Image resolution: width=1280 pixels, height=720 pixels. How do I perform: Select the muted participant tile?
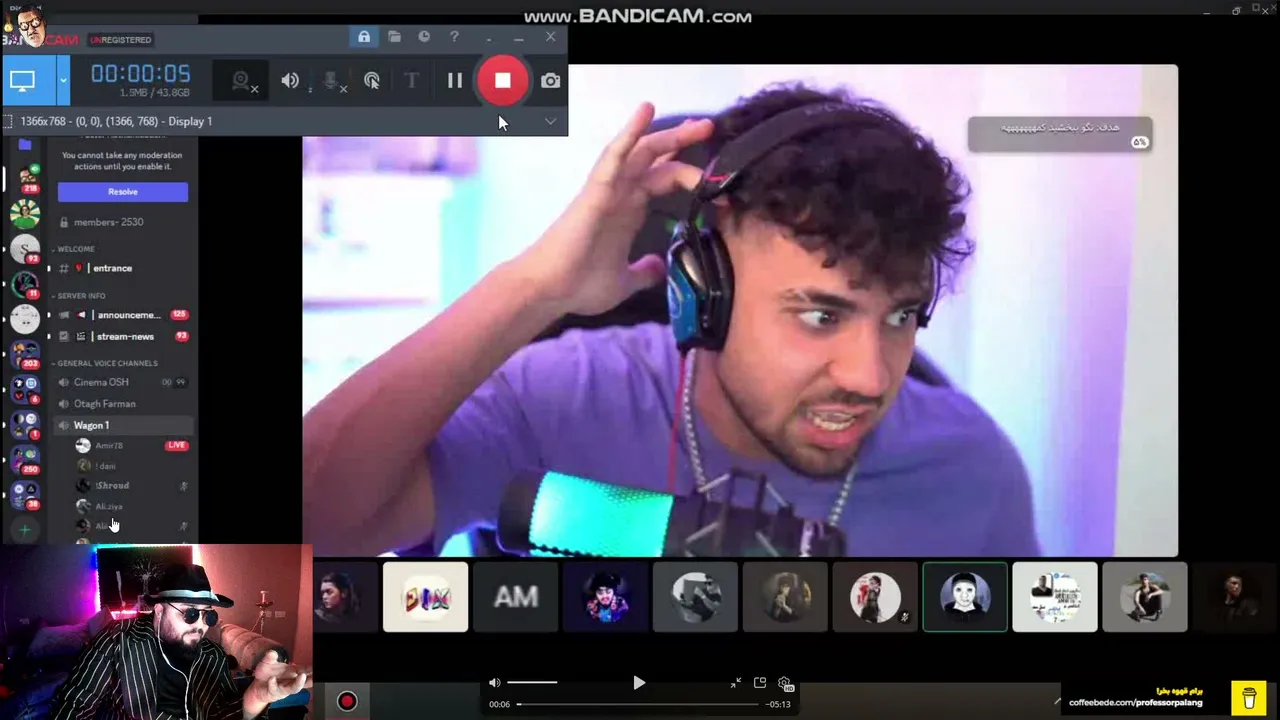click(x=875, y=597)
